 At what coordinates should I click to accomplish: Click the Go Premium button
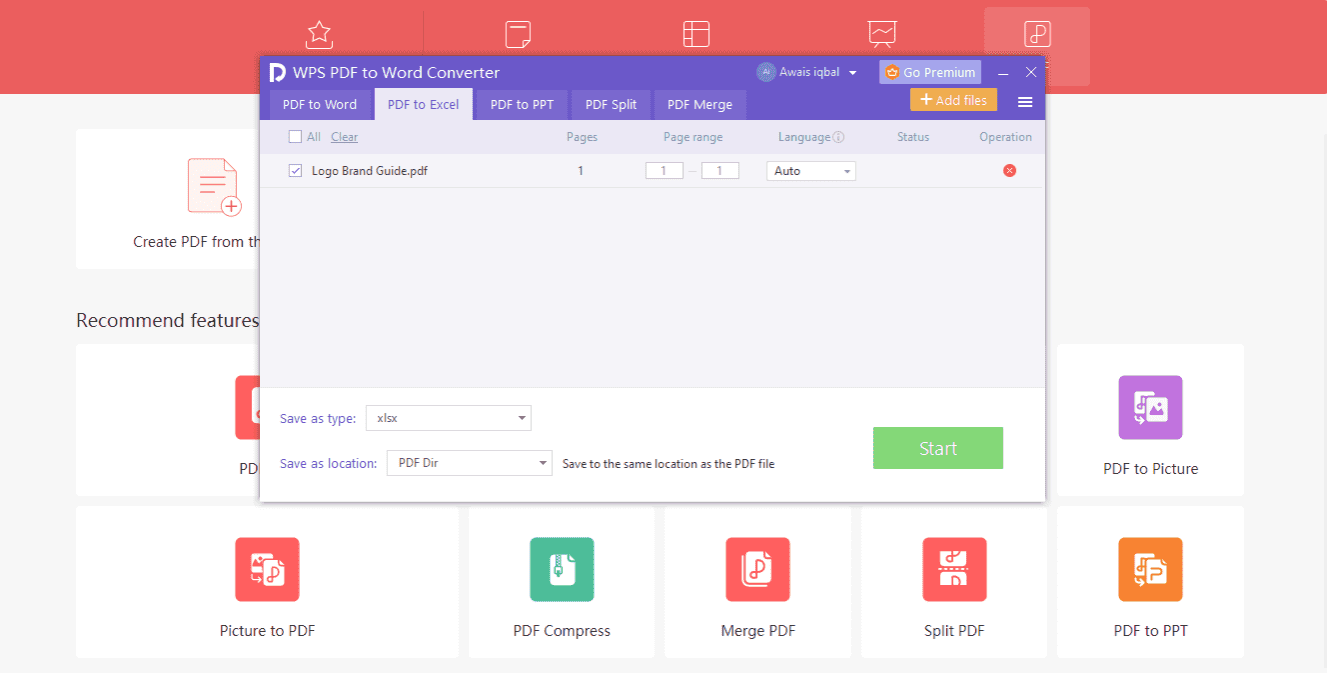[930, 72]
